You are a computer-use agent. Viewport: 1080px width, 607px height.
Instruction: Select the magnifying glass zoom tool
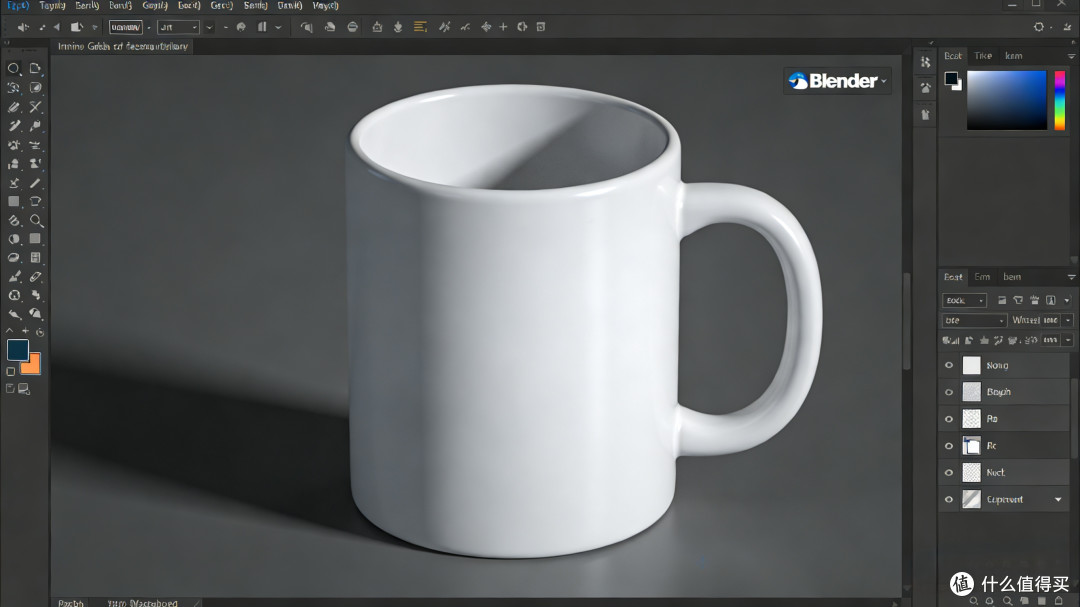(36, 221)
